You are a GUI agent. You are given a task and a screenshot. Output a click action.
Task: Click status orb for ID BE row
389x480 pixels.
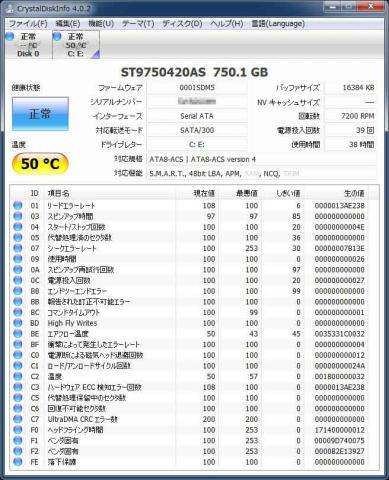(18, 333)
